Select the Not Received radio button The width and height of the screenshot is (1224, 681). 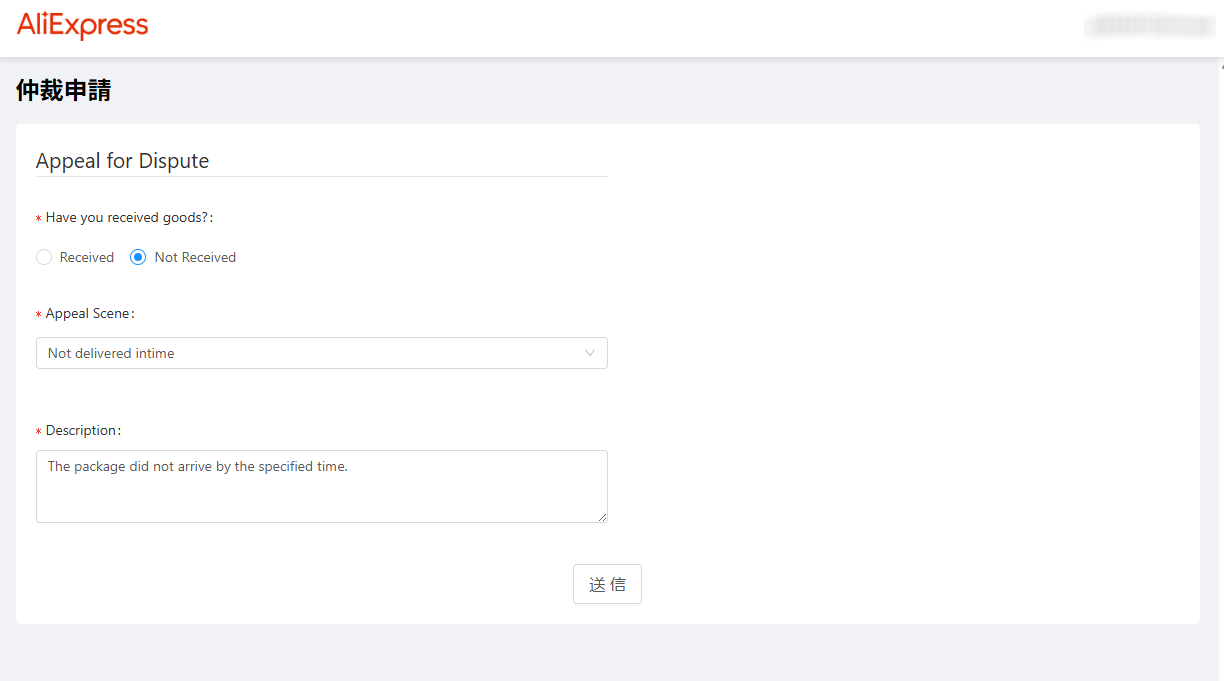pyautogui.click(x=139, y=257)
